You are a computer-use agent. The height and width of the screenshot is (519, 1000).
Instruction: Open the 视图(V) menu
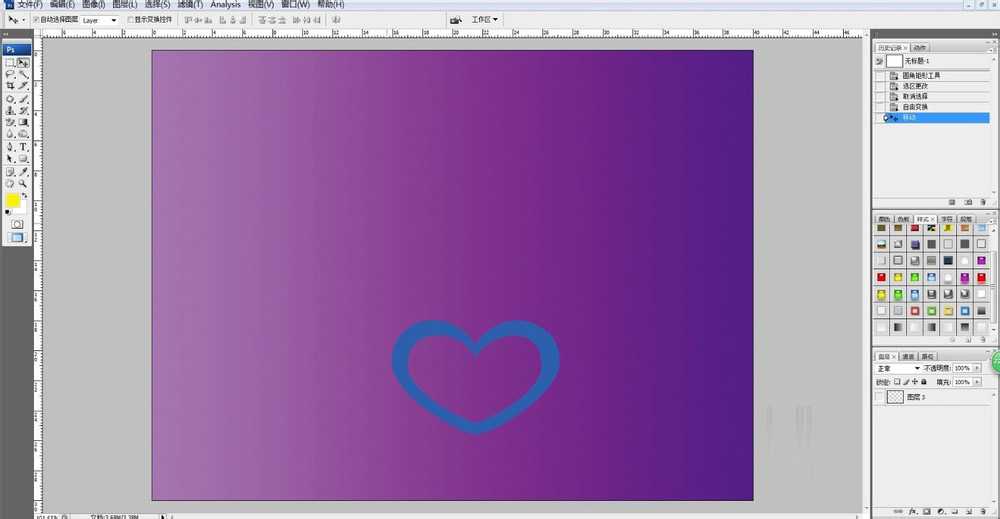(x=261, y=4)
